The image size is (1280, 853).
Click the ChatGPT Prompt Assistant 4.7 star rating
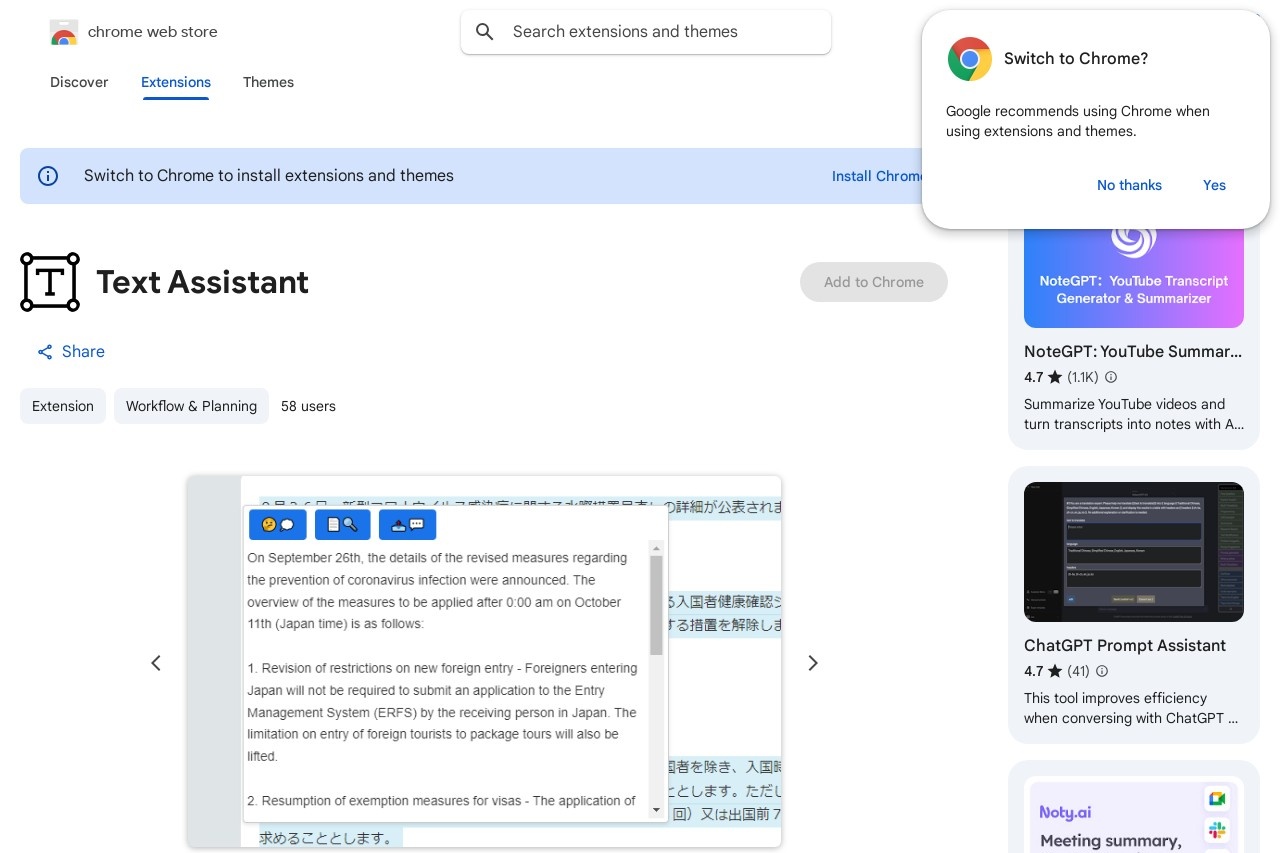pyautogui.click(x=1043, y=671)
